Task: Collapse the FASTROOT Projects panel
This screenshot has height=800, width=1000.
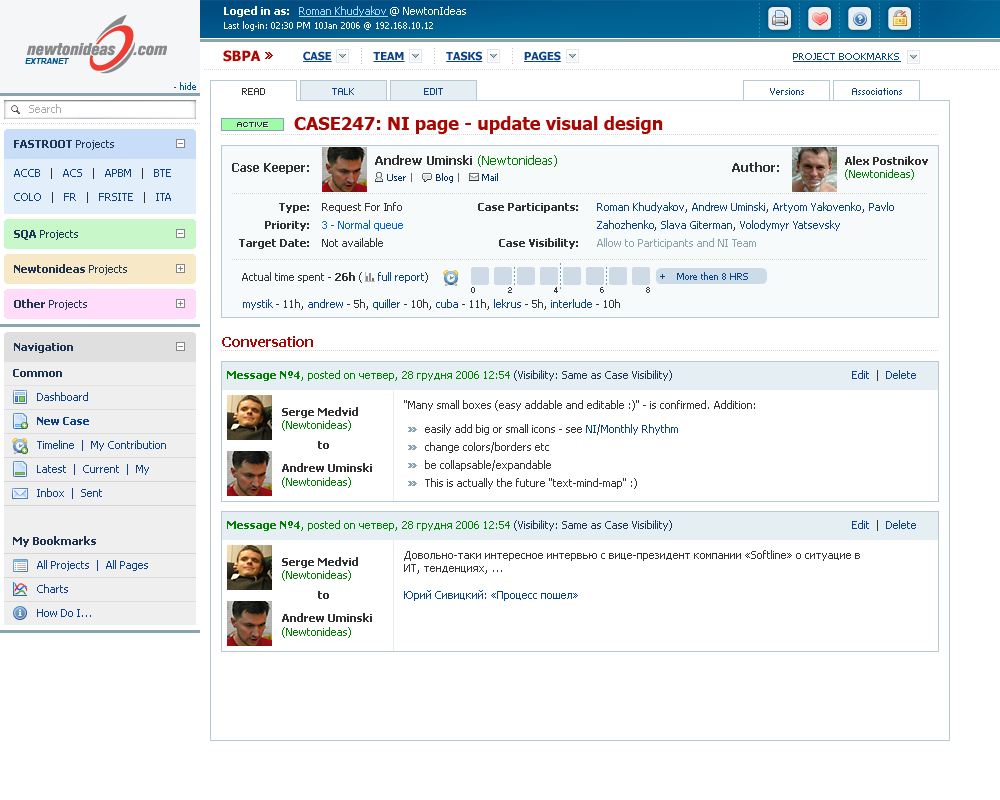Action: coord(180,144)
